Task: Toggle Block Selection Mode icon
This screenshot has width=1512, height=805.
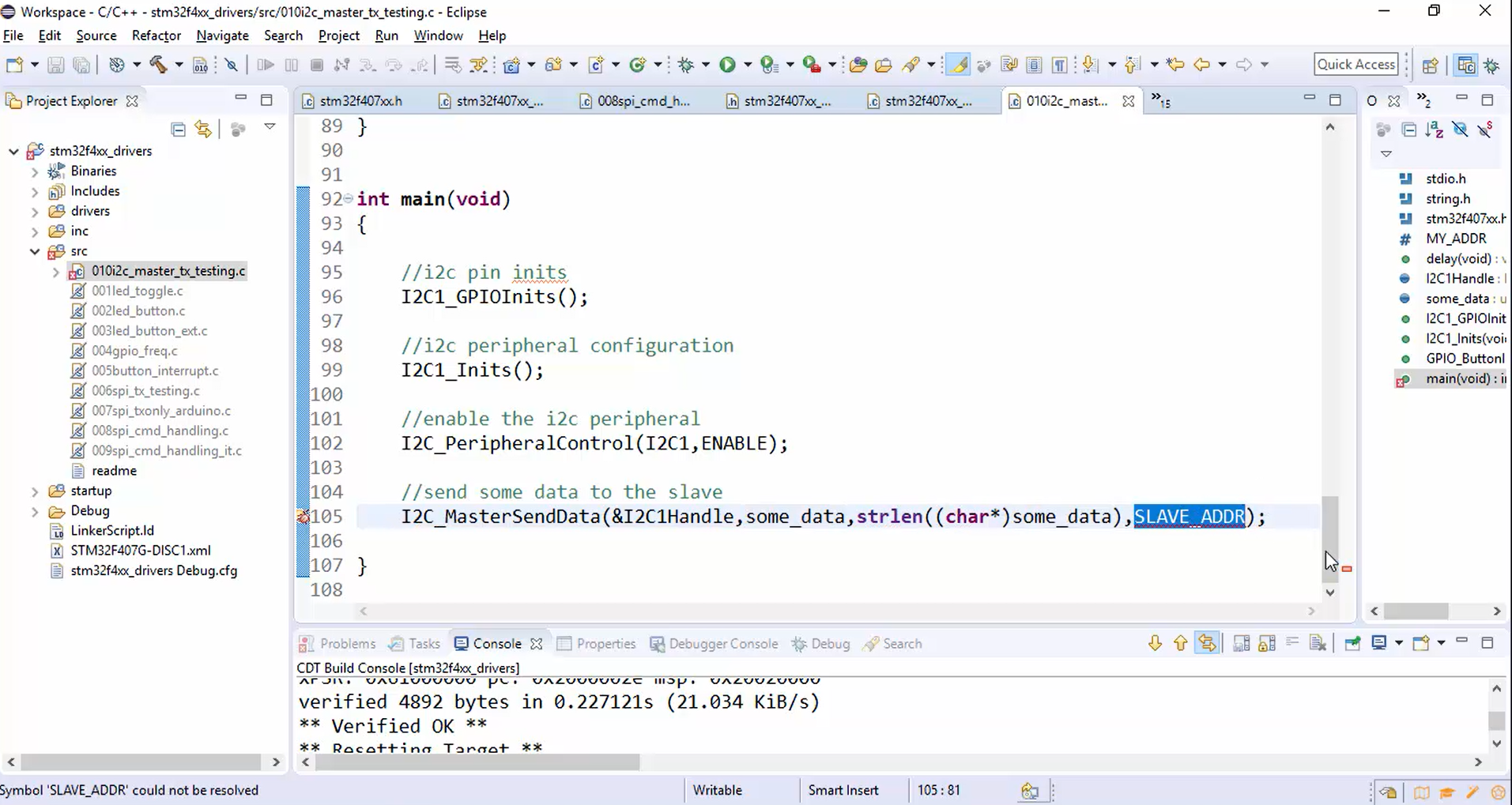Action: [x=1034, y=65]
